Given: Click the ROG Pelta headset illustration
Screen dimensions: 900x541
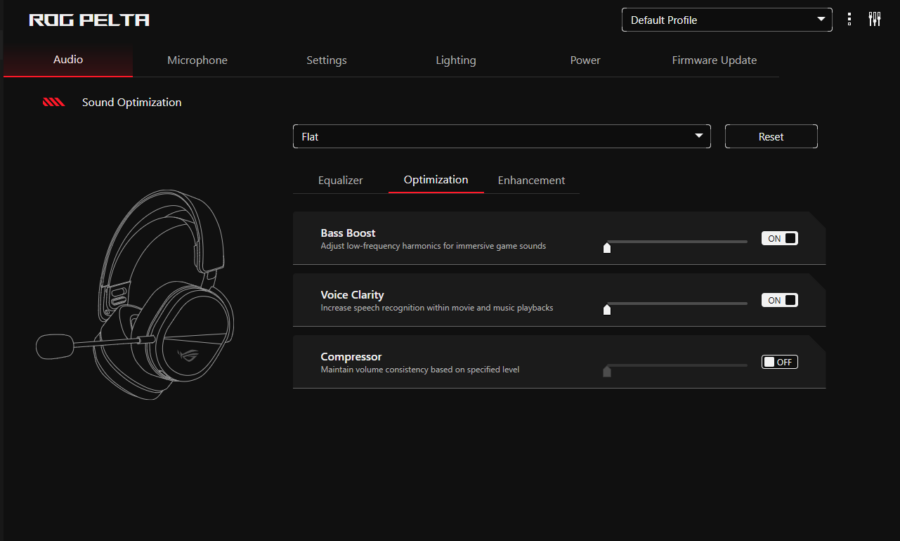Looking at the screenshot, I should (135, 294).
